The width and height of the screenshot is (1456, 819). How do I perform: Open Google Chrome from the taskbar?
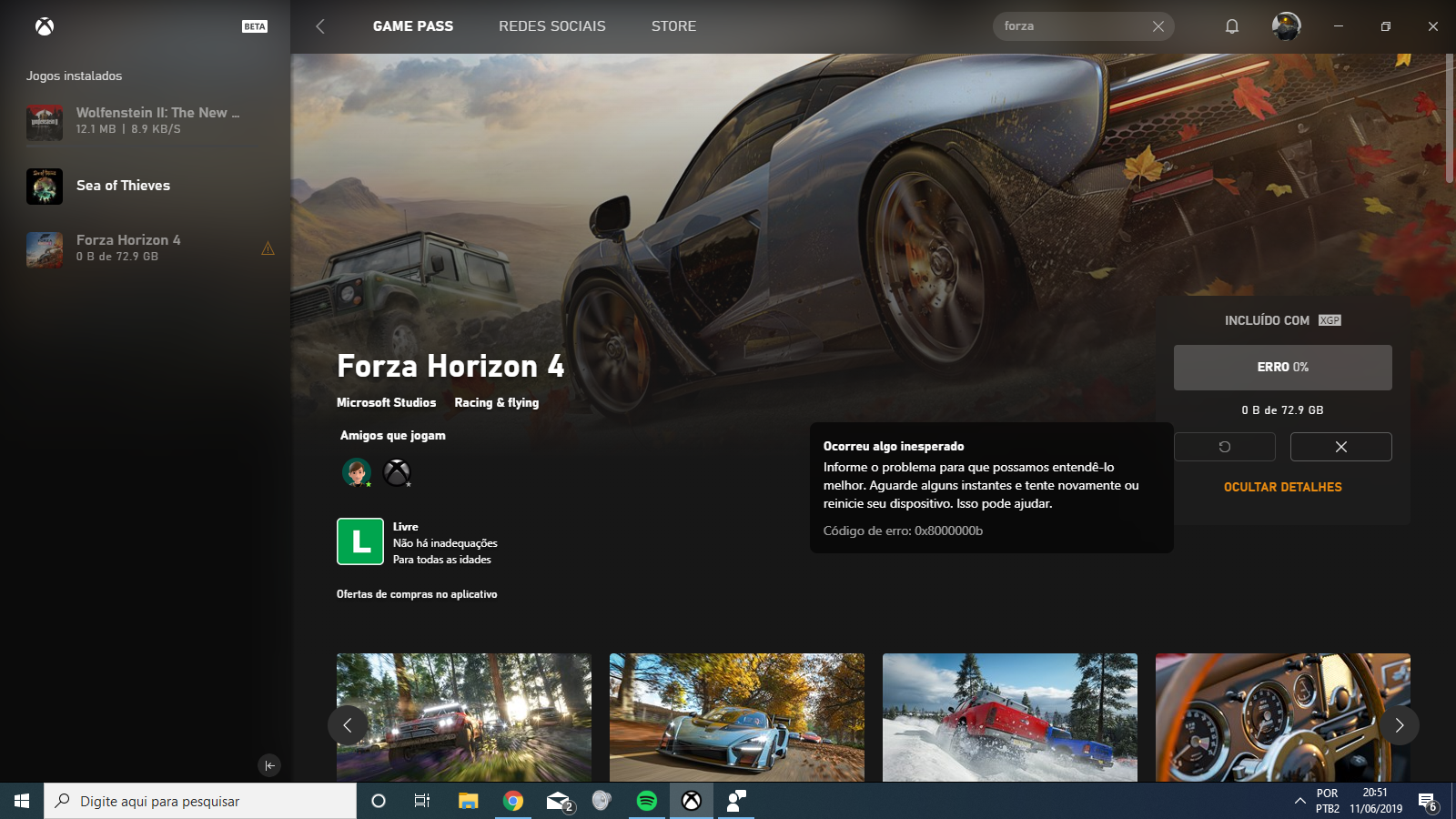coord(513,801)
